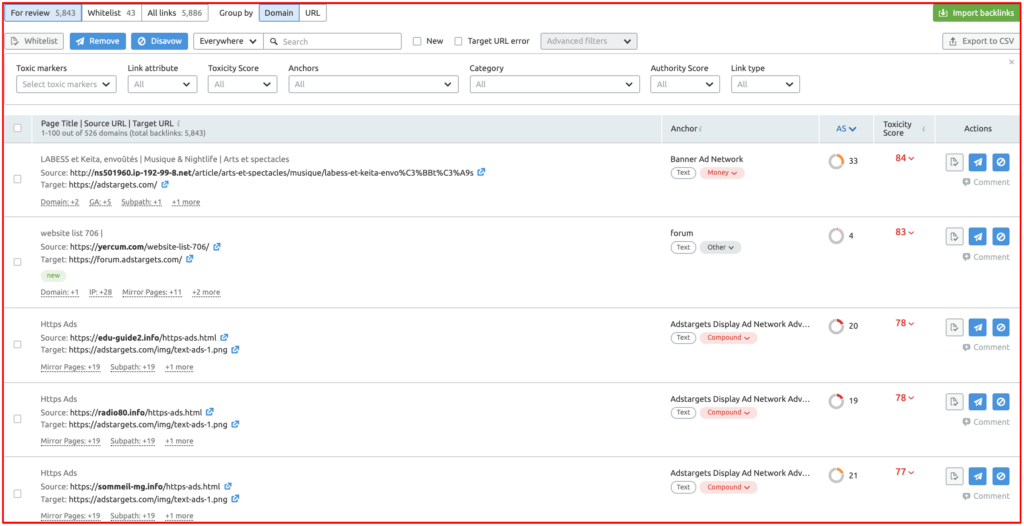Switch to the For review tab
This screenshot has height=526, width=1024.
pyautogui.click(x=42, y=12)
